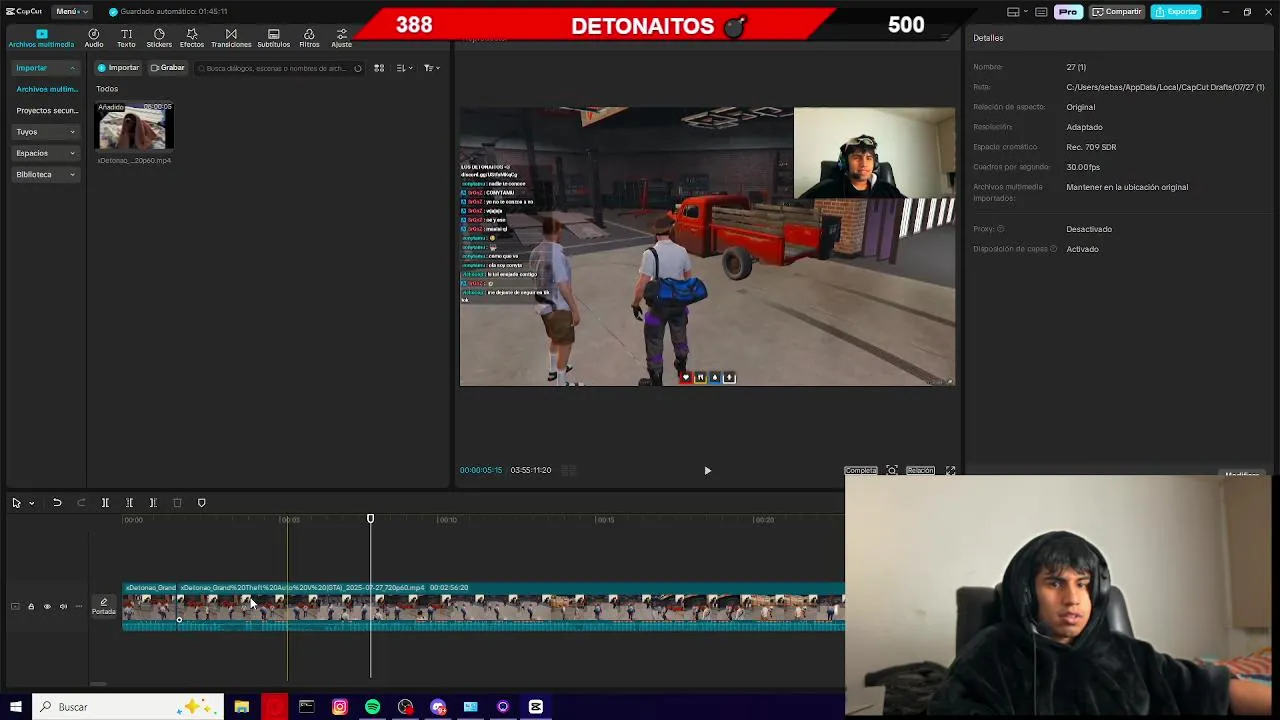Focus the media search field
Screen dimensions: 1280x720
(x=277, y=68)
